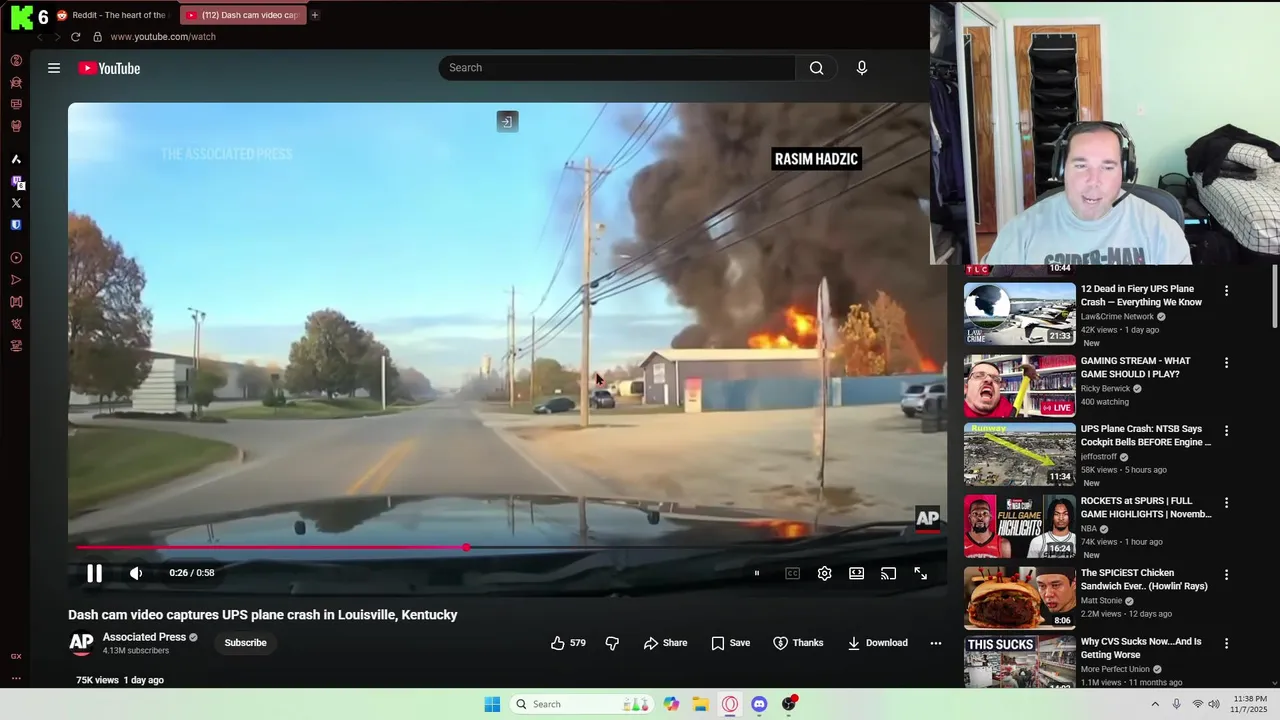Show hidden system tray icons
The width and height of the screenshot is (1280, 720).
(1155, 704)
